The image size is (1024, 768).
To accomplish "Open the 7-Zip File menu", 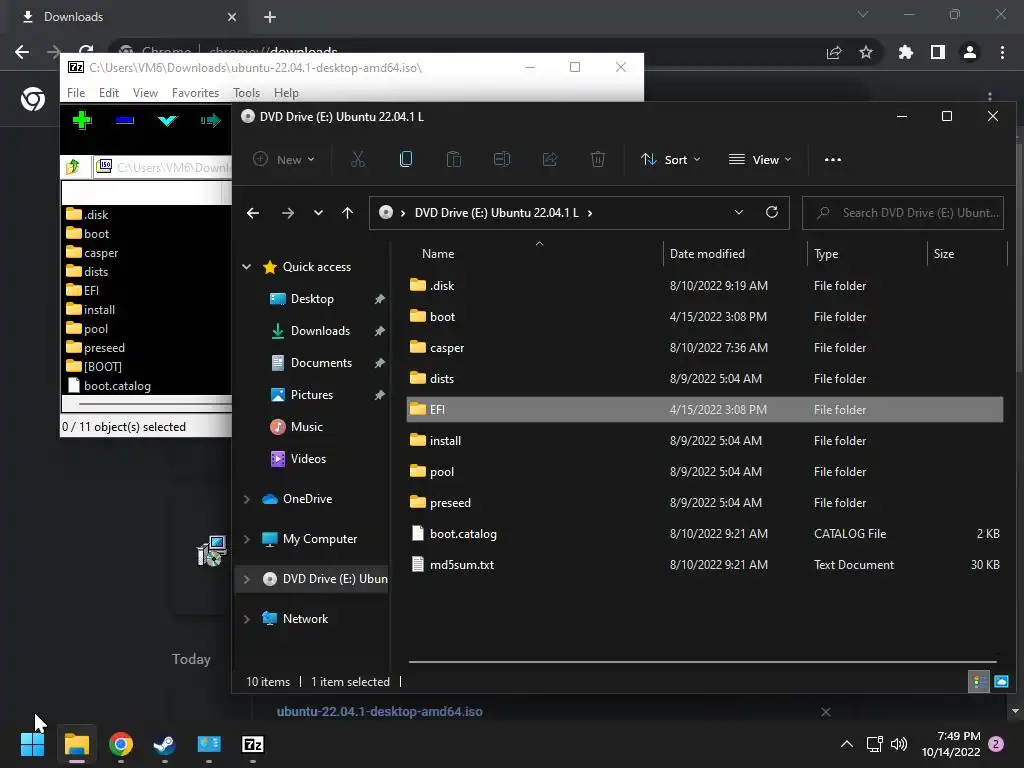I will pos(76,93).
